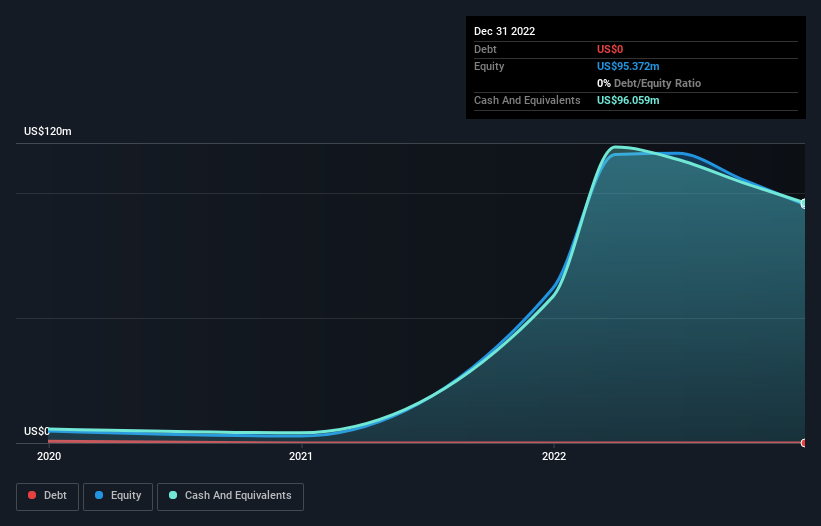Click the US$0 y-axis label

point(37,431)
